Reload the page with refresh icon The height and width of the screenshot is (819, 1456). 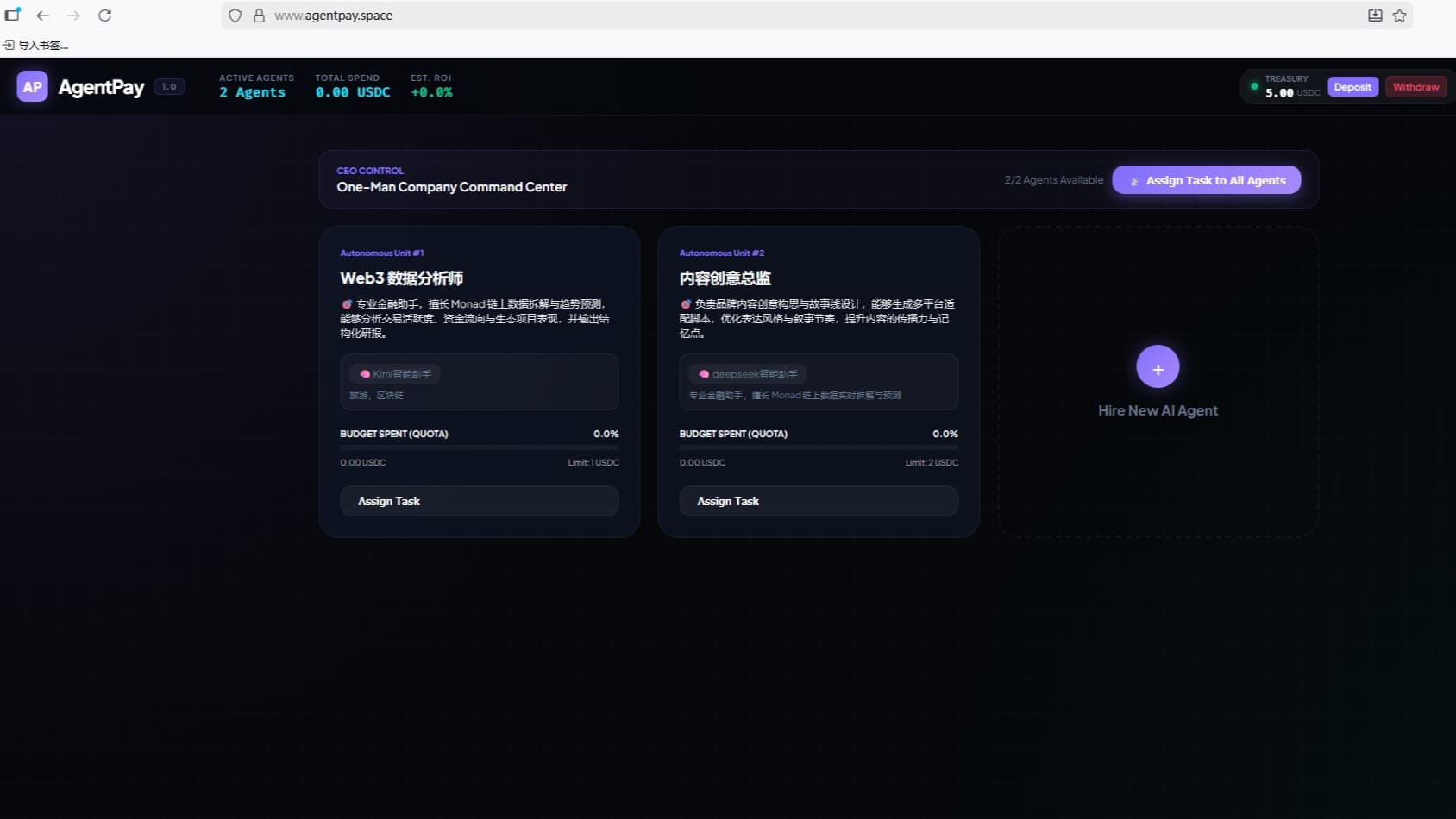tap(104, 16)
